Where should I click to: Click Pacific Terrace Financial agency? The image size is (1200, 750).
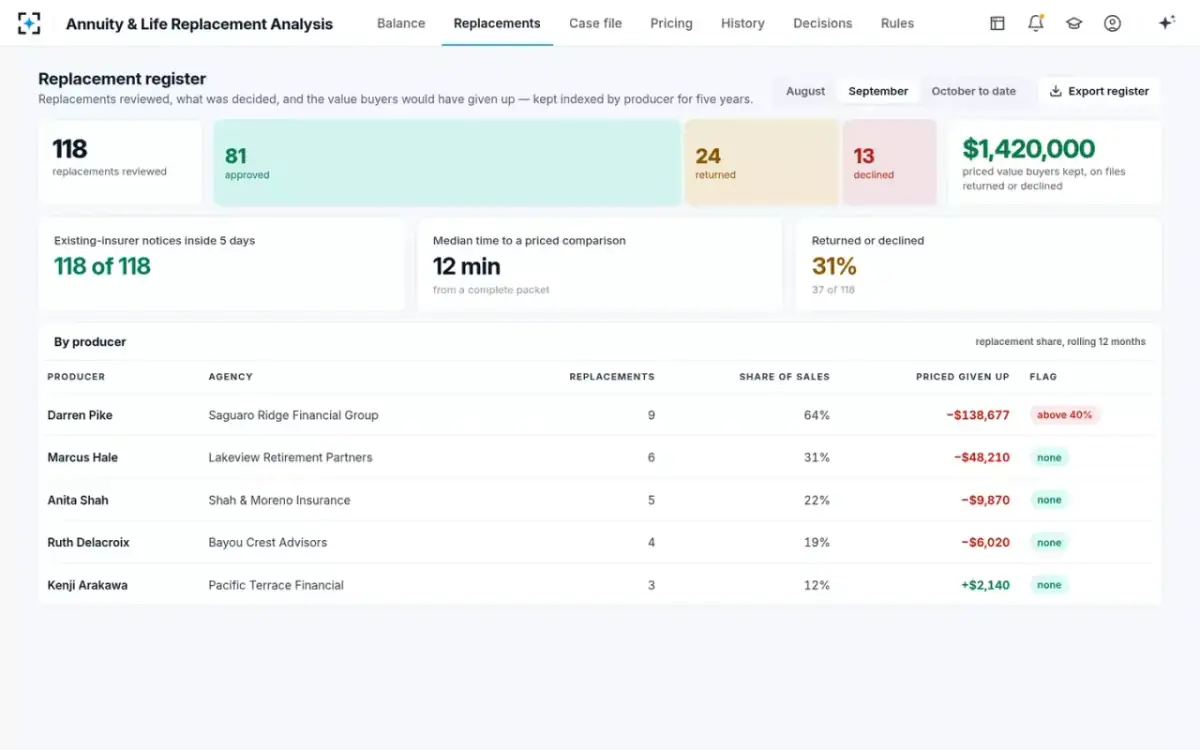point(276,585)
